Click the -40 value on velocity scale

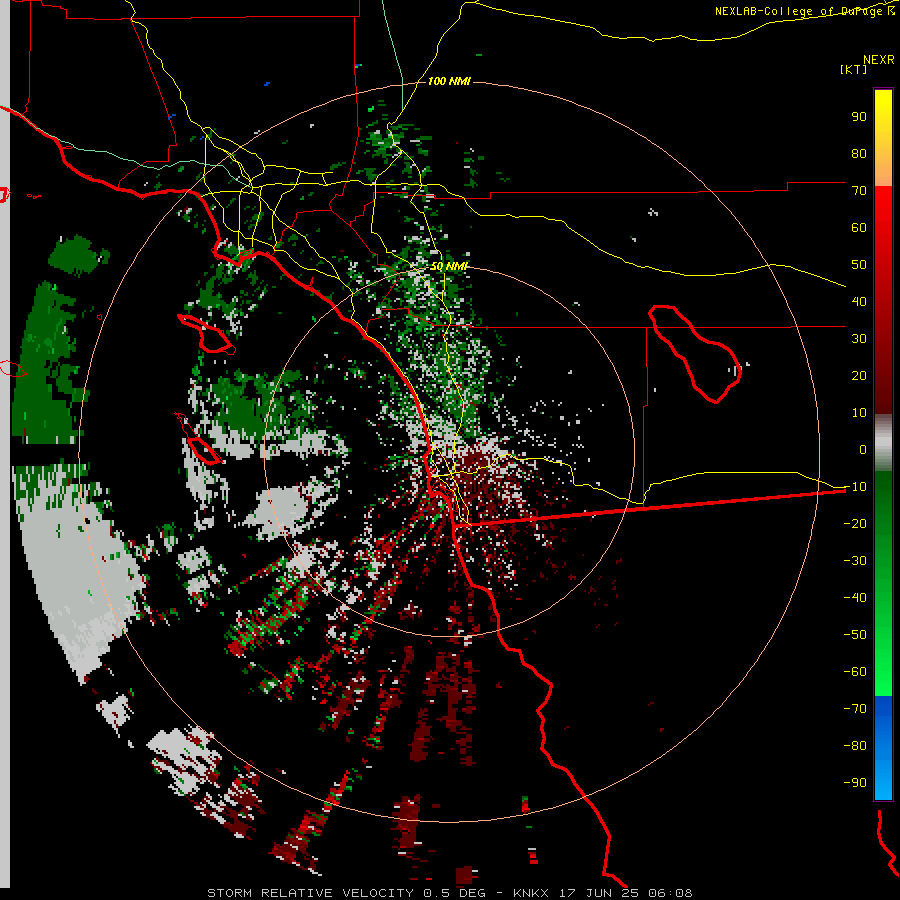[855, 598]
